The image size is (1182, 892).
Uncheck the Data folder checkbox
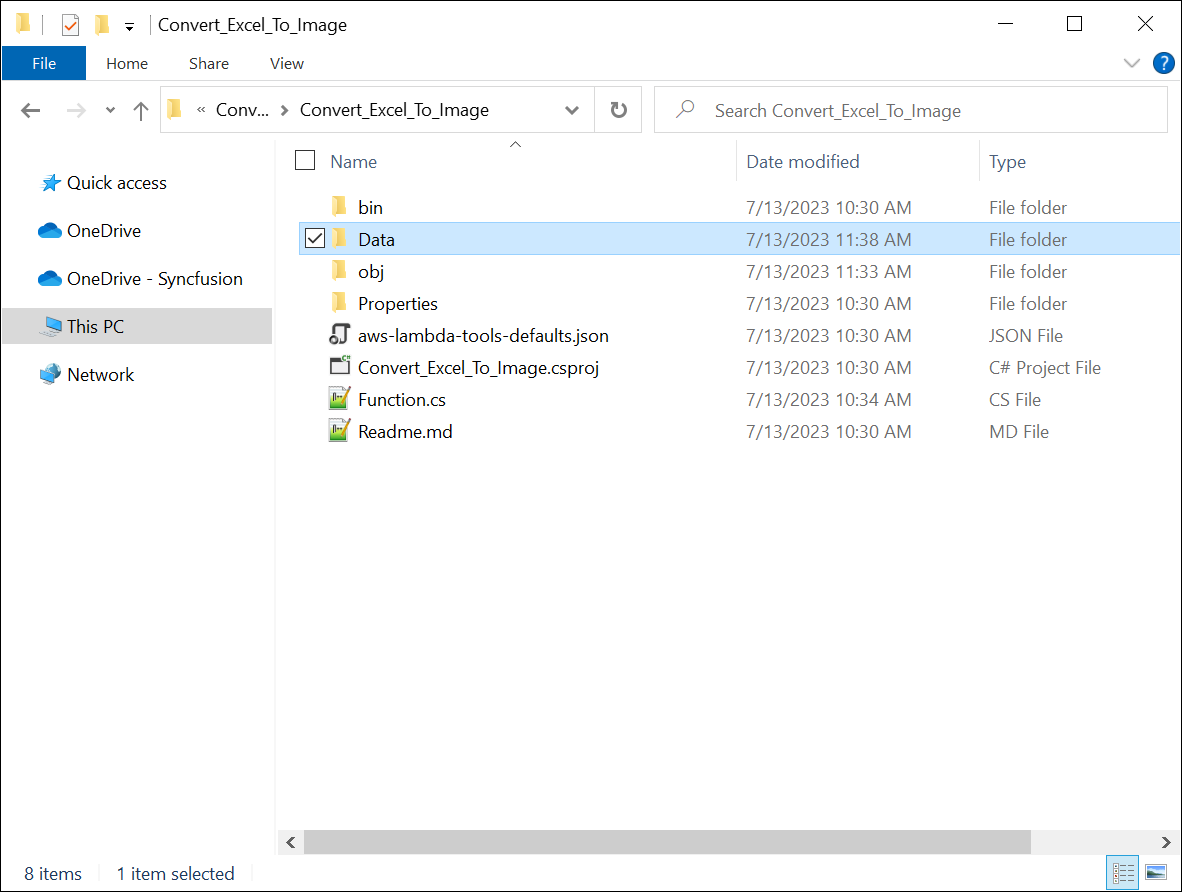pos(315,239)
